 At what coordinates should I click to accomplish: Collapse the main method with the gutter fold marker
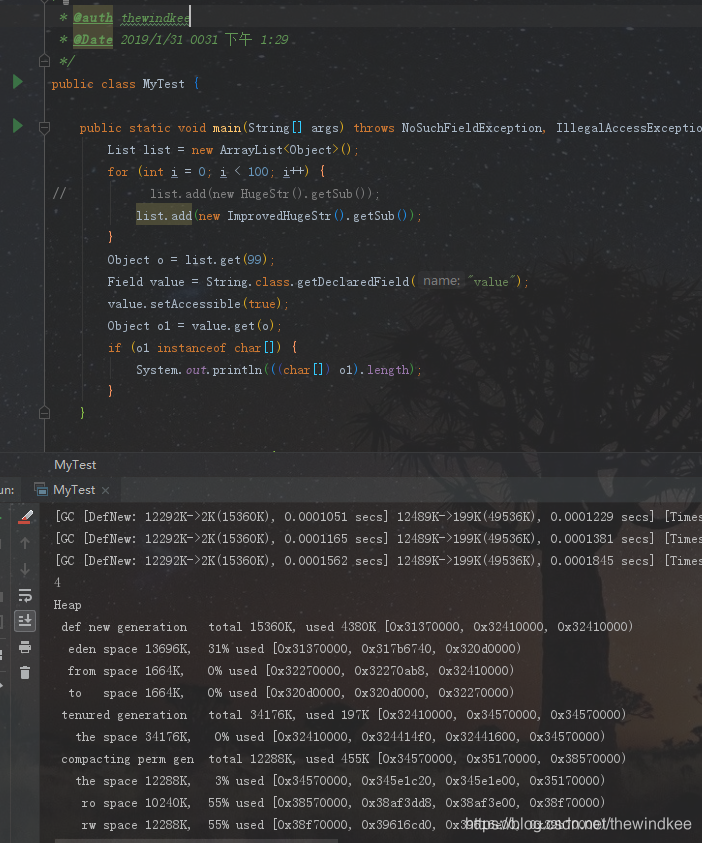pyautogui.click(x=45, y=127)
